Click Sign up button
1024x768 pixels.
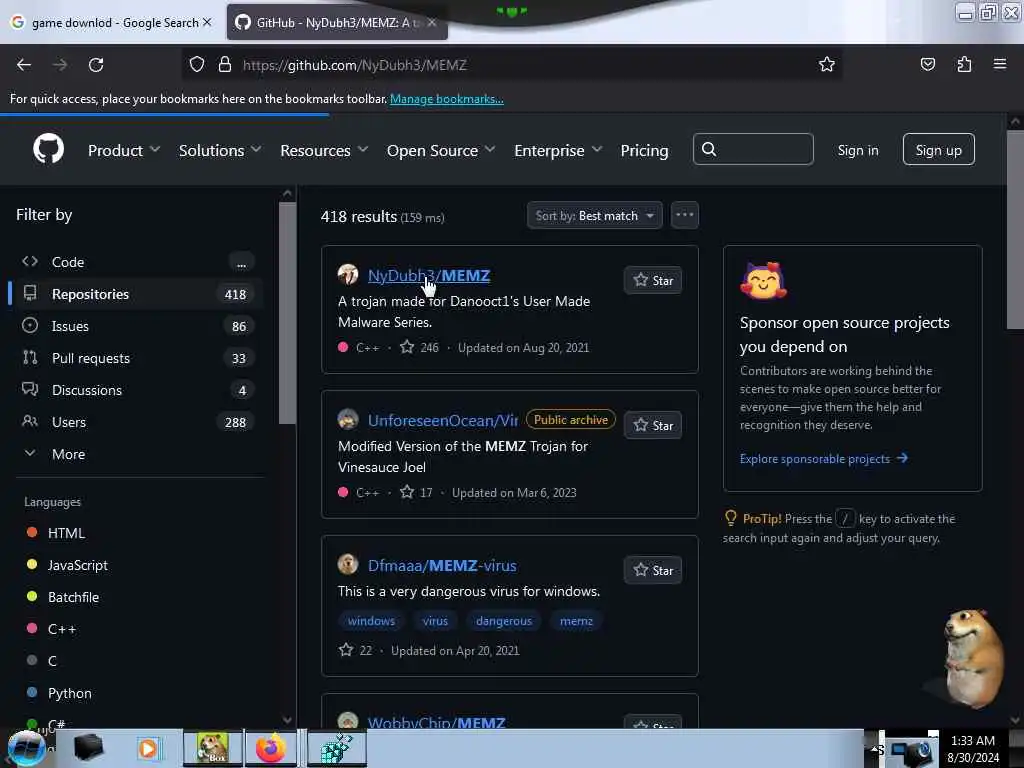coord(938,150)
